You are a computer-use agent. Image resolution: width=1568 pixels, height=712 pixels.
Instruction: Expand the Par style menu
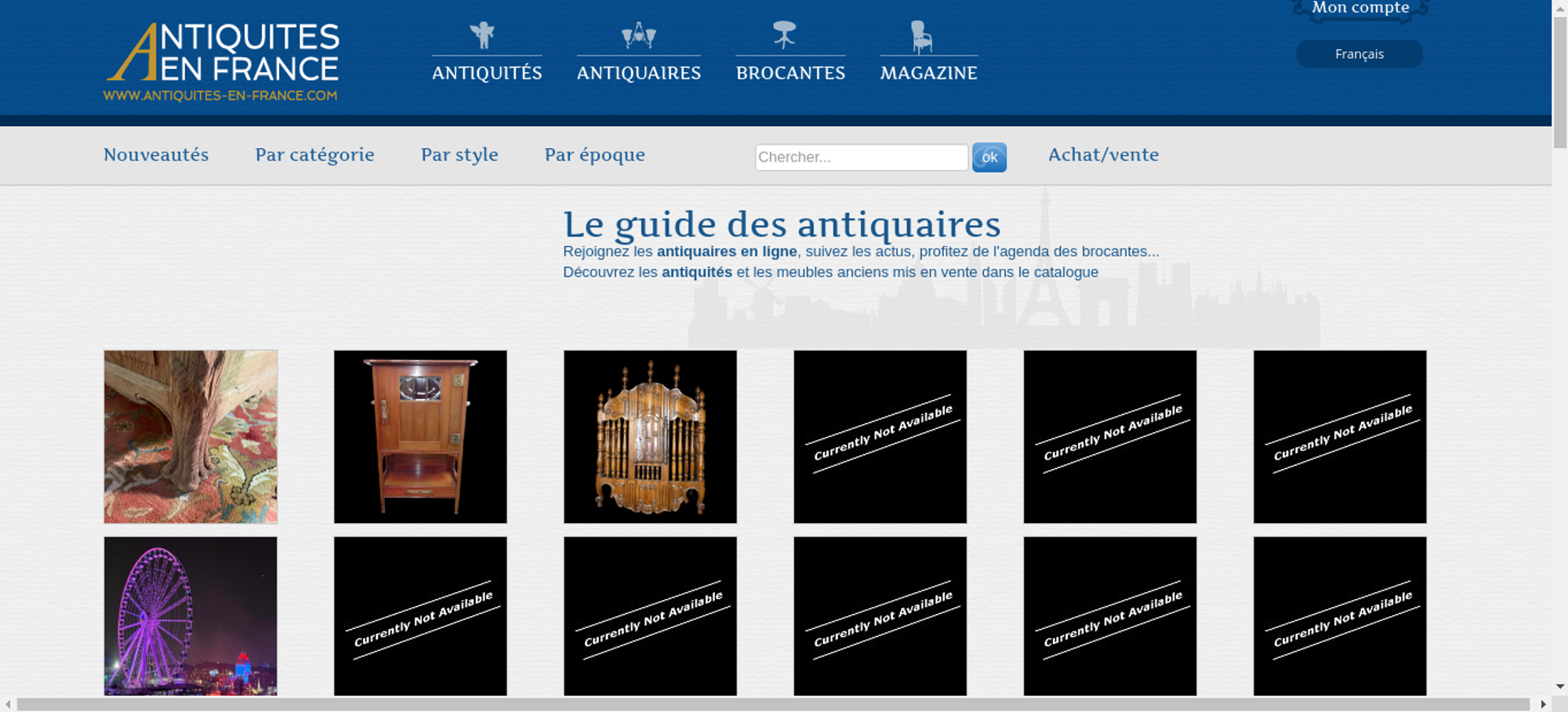[x=459, y=155]
